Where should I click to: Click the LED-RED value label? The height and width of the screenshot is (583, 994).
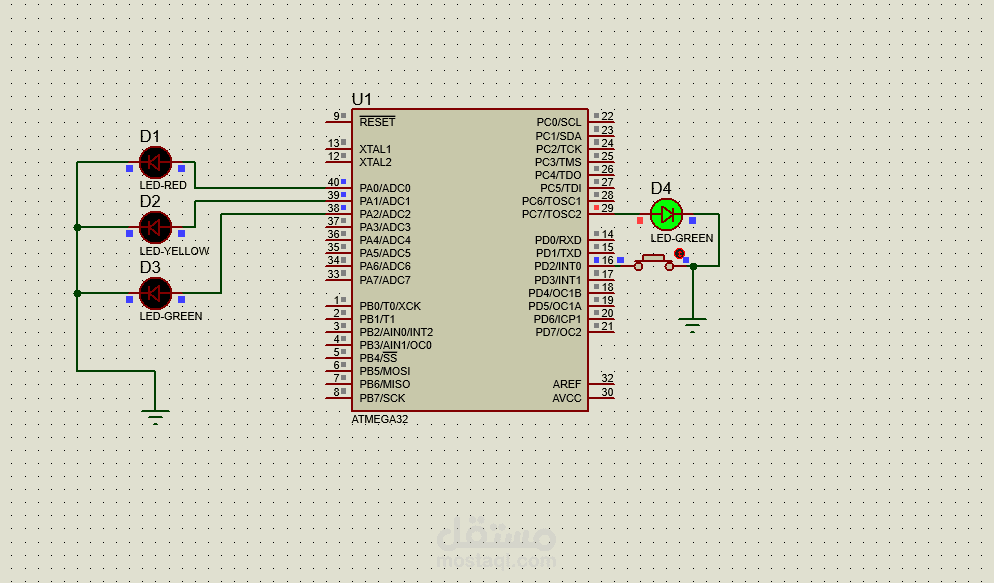tap(163, 186)
